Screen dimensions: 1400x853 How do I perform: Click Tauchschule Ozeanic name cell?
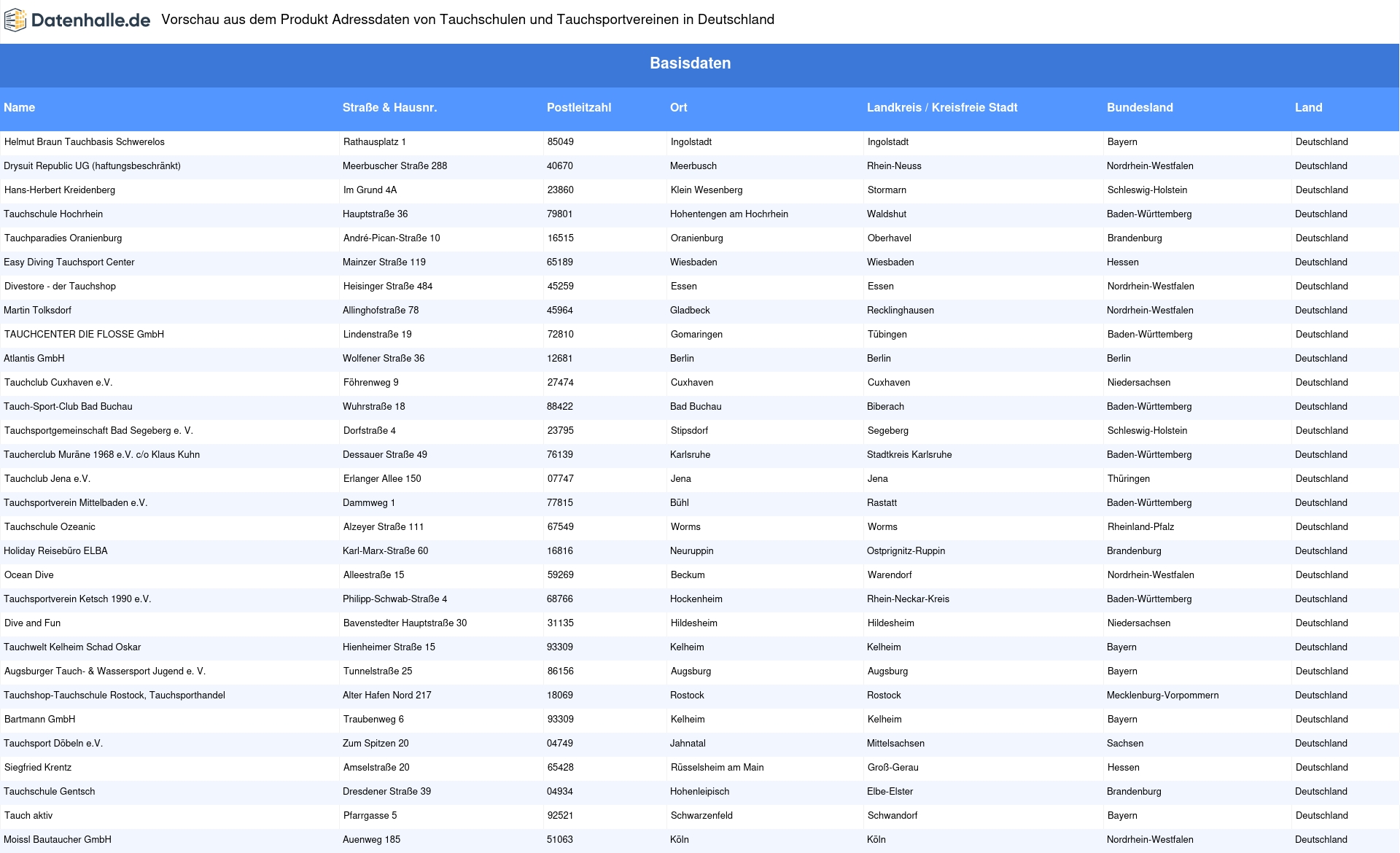click(x=50, y=527)
